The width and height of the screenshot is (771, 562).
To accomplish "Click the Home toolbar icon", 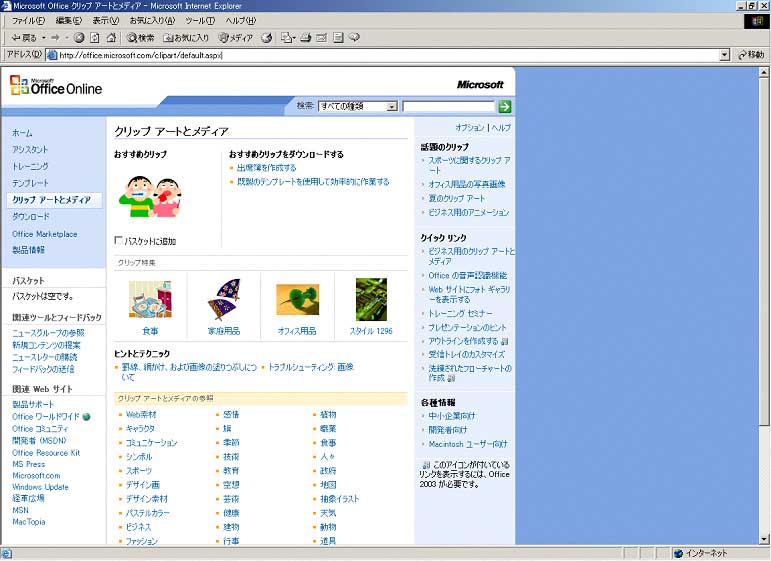I will pyautogui.click(x=112, y=37).
